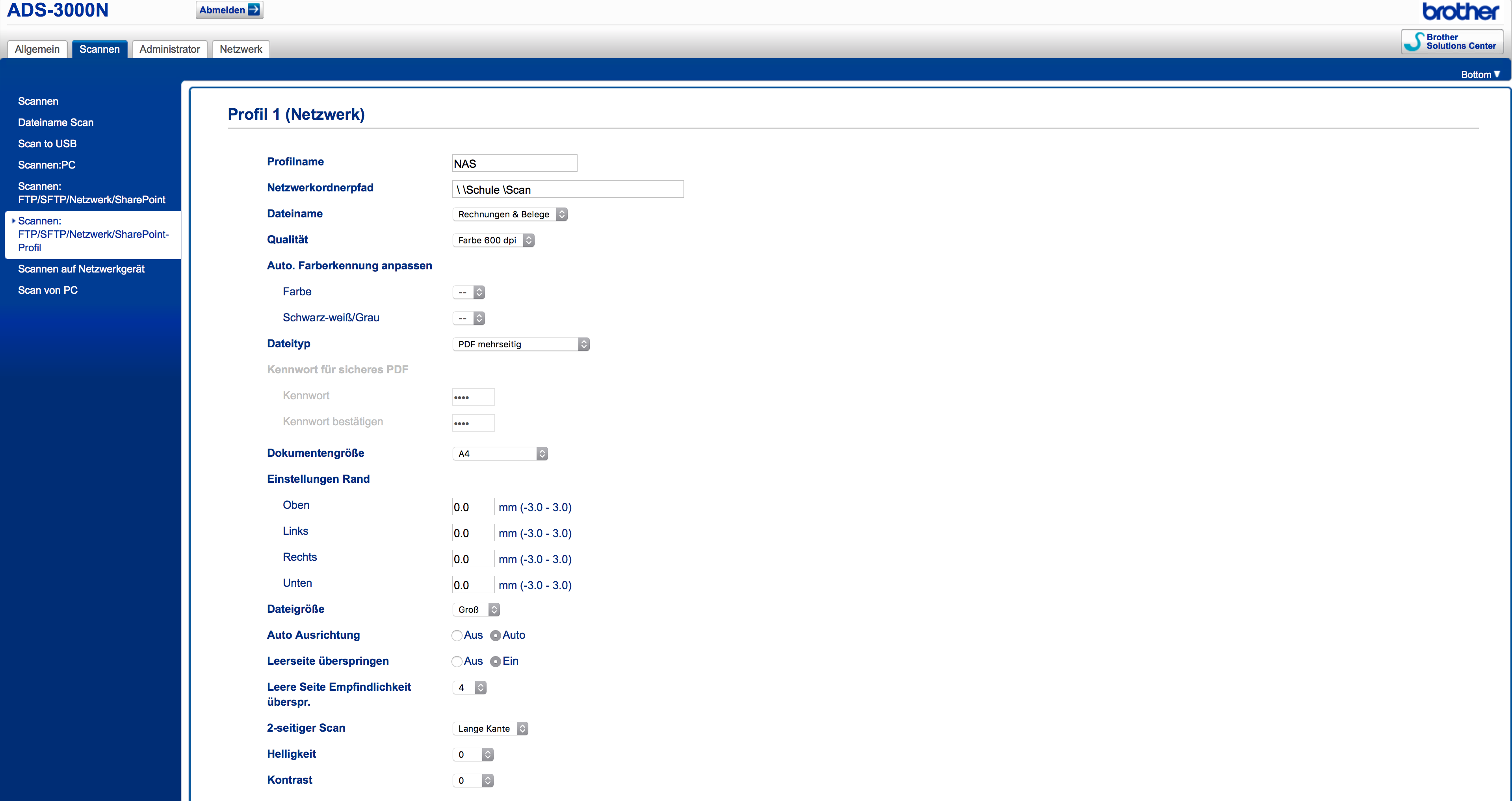Image resolution: width=1512 pixels, height=801 pixels.
Task: Click the Abmelden logout arrow icon
Action: [254, 9]
